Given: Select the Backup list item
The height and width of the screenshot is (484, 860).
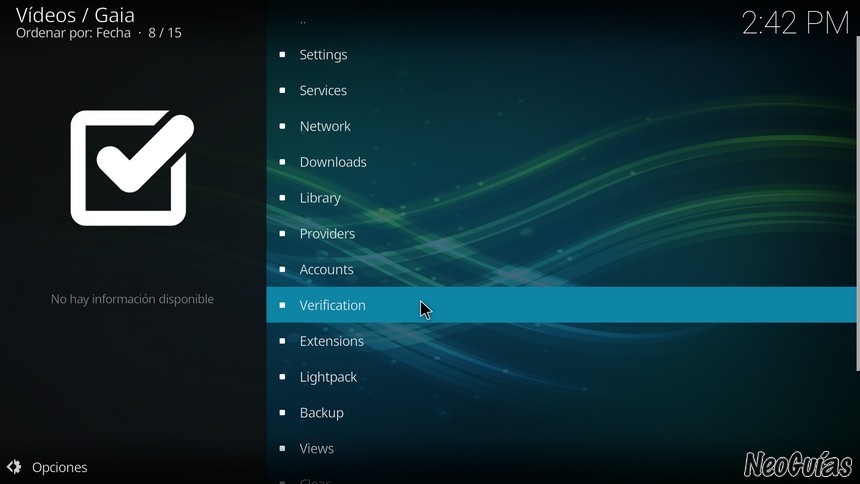Looking at the screenshot, I should tap(561, 413).
